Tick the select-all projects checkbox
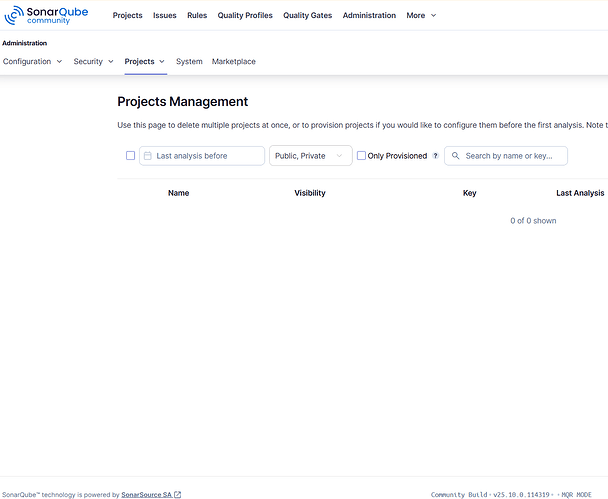The image size is (608, 499). pyautogui.click(x=131, y=155)
